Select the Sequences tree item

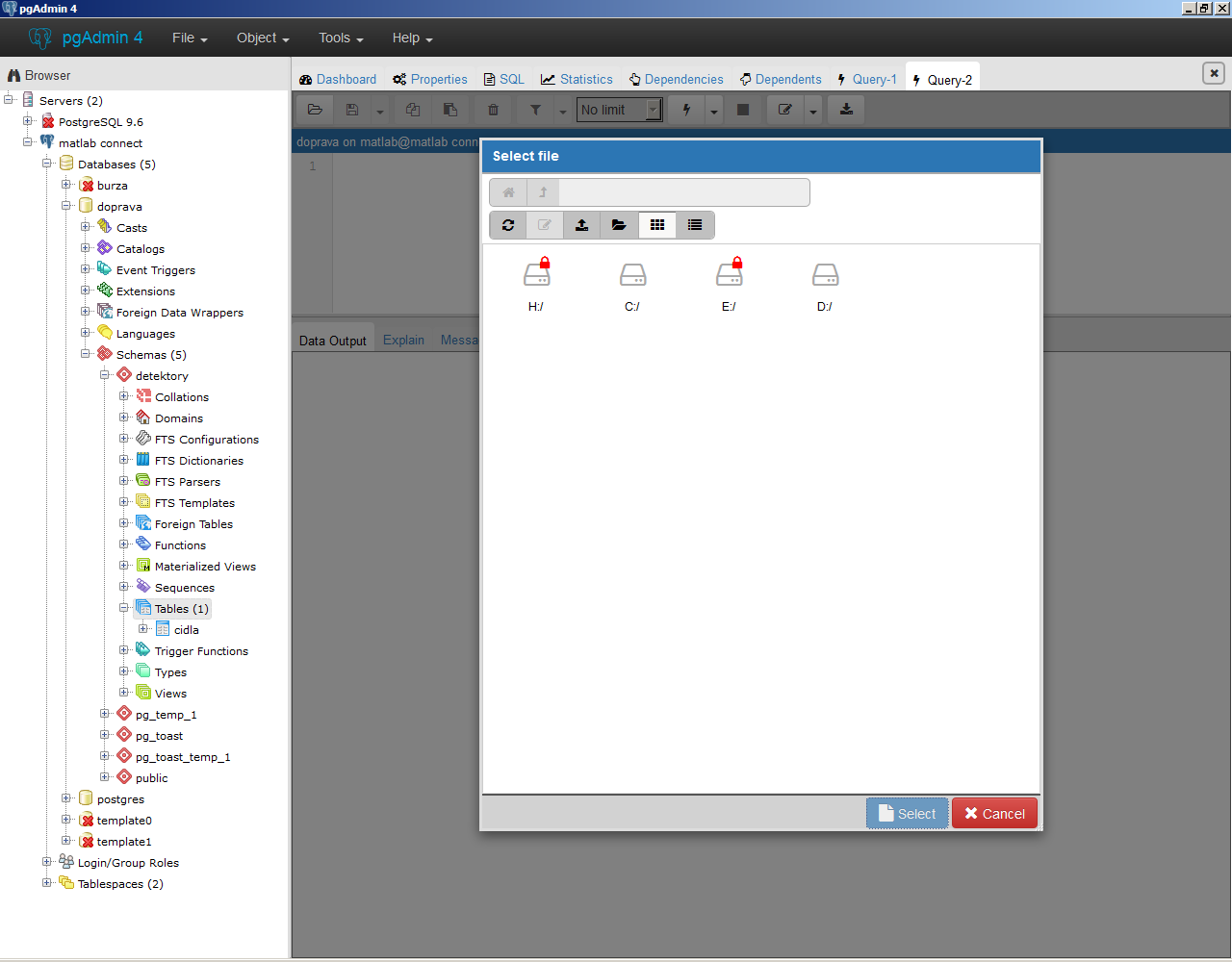point(185,588)
